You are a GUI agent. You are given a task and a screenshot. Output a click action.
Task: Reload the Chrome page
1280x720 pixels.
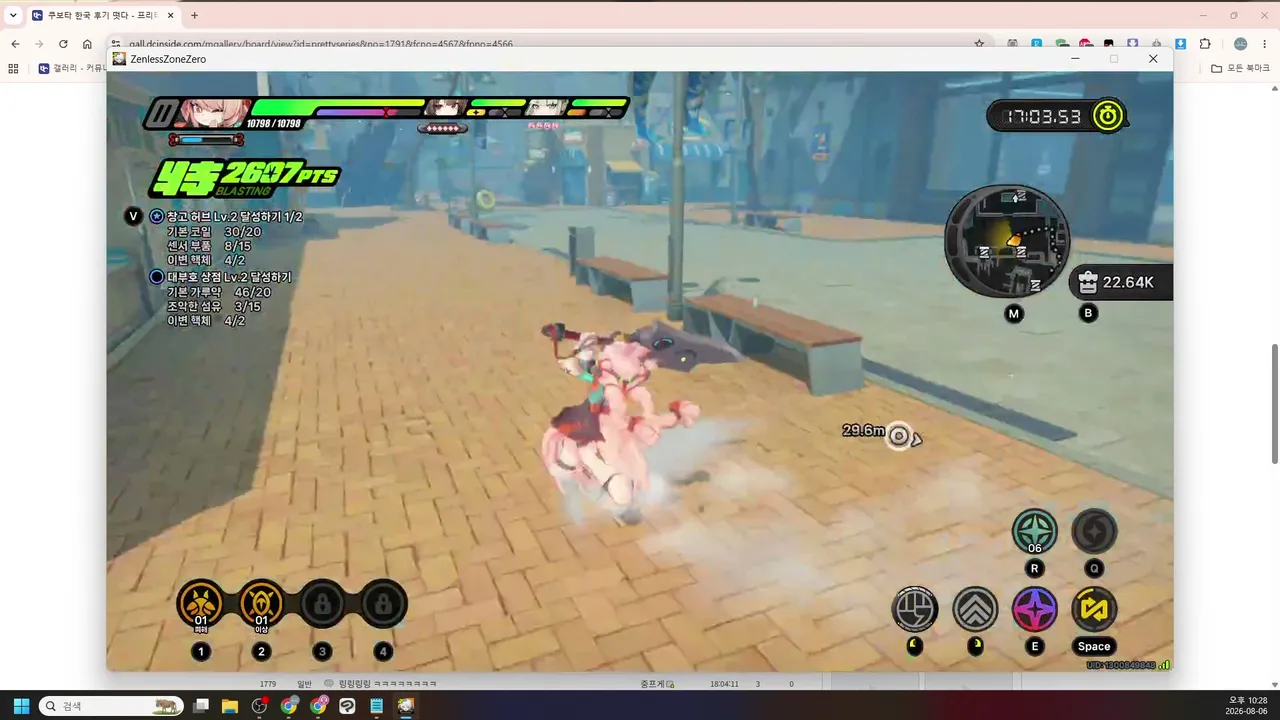63,44
